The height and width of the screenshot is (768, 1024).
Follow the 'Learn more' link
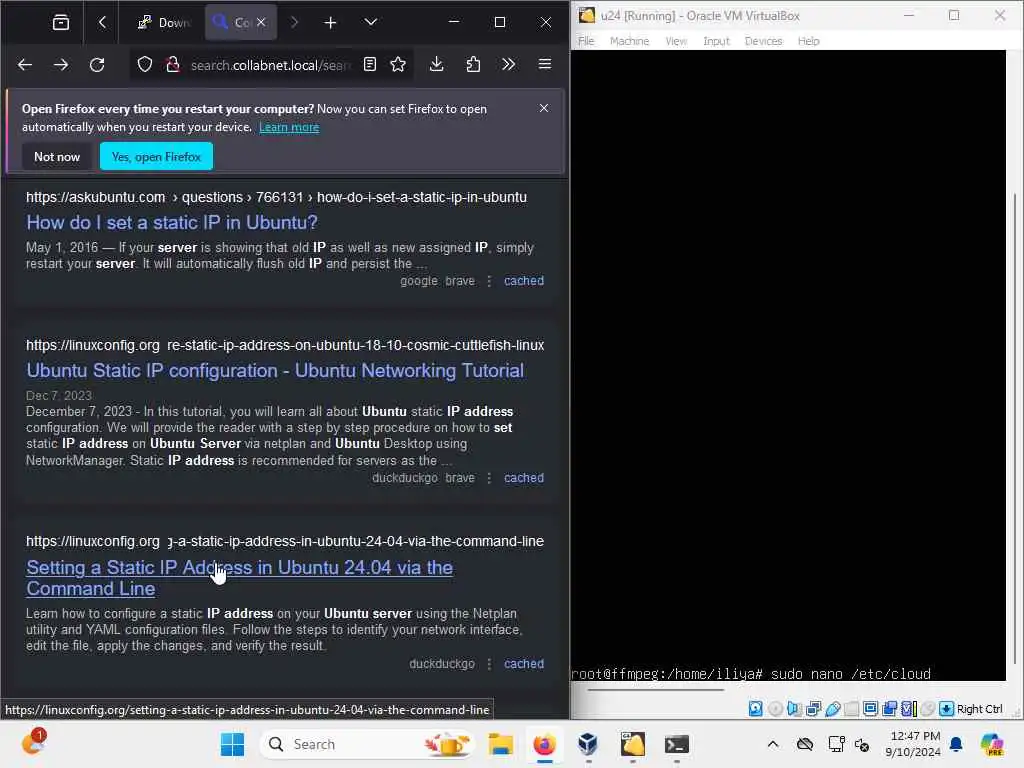(x=289, y=127)
